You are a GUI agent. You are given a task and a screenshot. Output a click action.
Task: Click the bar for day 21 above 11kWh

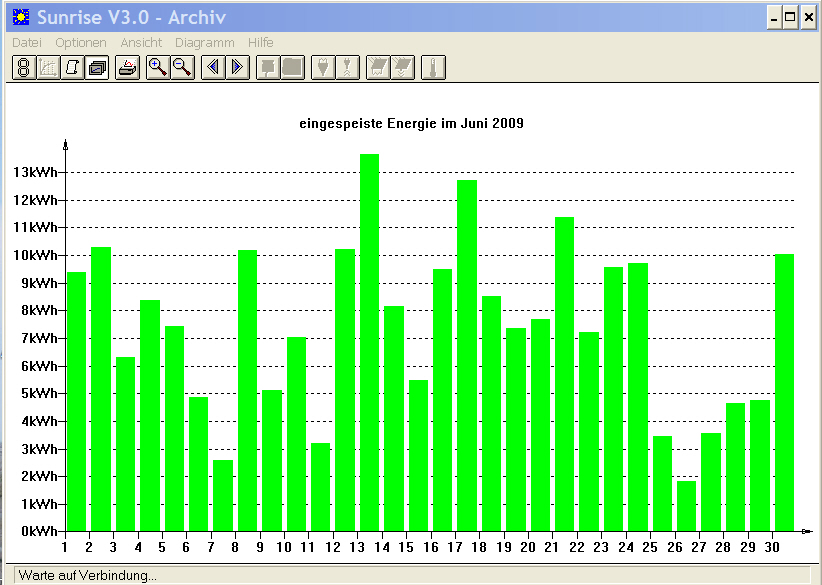[x=565, y=374]
